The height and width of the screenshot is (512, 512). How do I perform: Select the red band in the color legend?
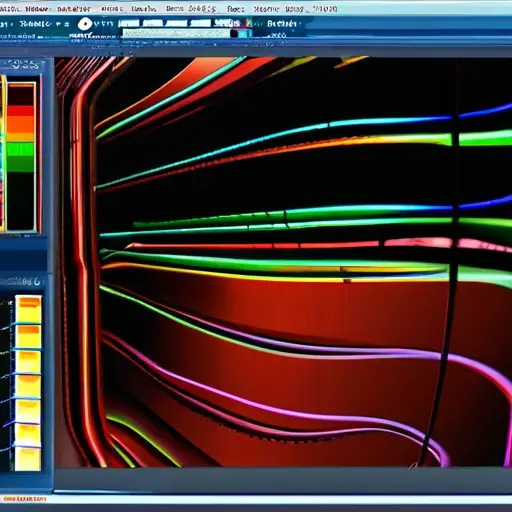[21, 111]
